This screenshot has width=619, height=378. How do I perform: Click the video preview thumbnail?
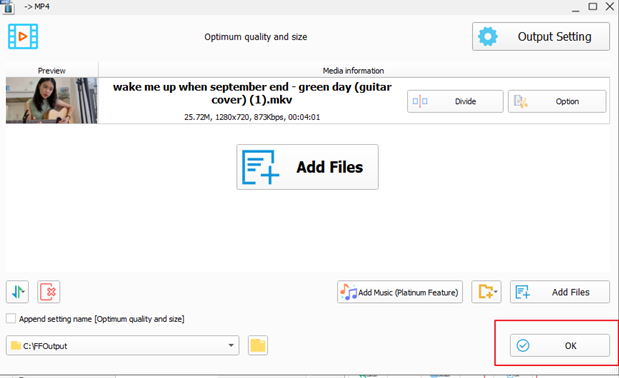(x=51, y=101)
